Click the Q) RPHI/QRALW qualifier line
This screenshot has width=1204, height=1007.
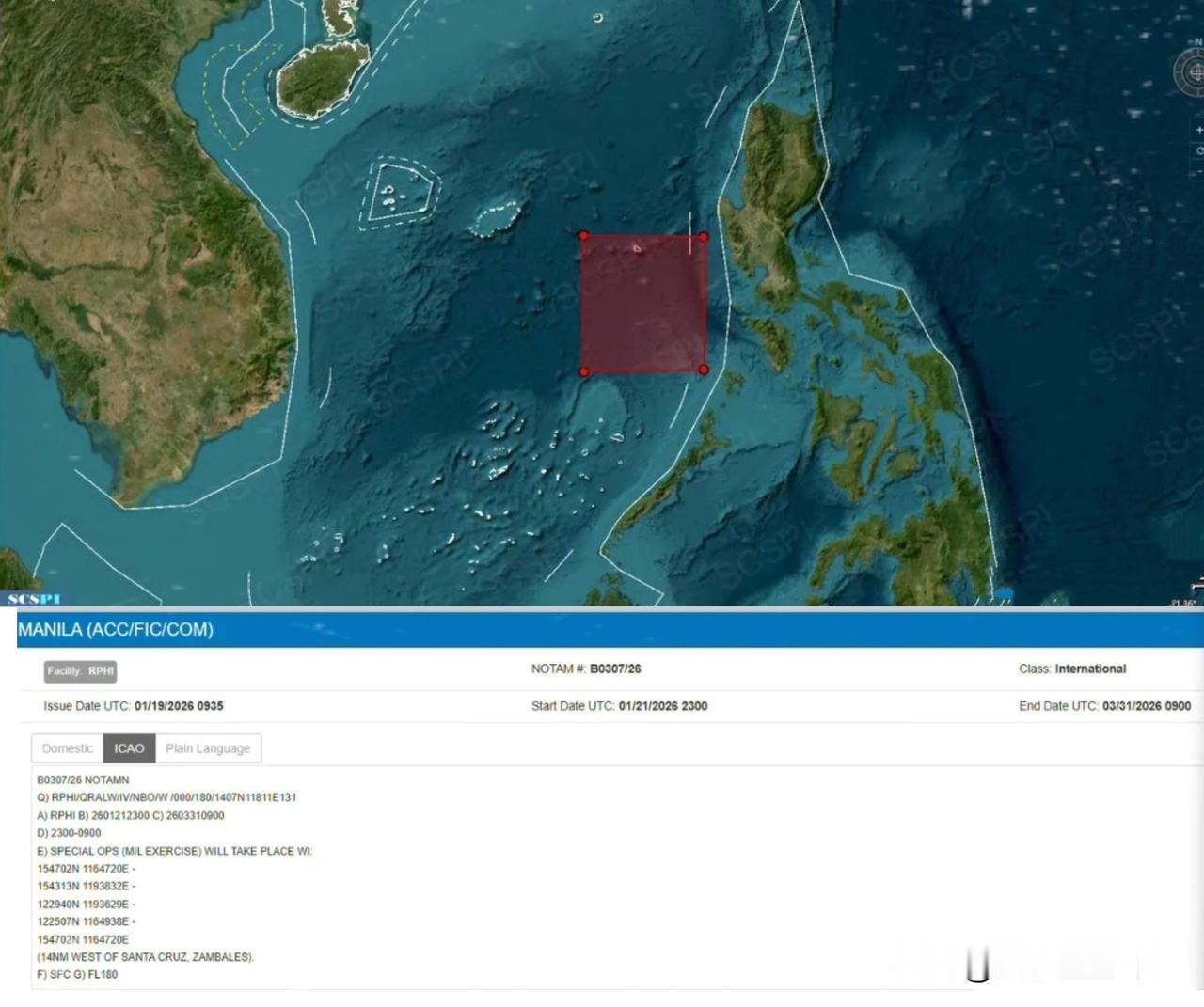point(166,797)
